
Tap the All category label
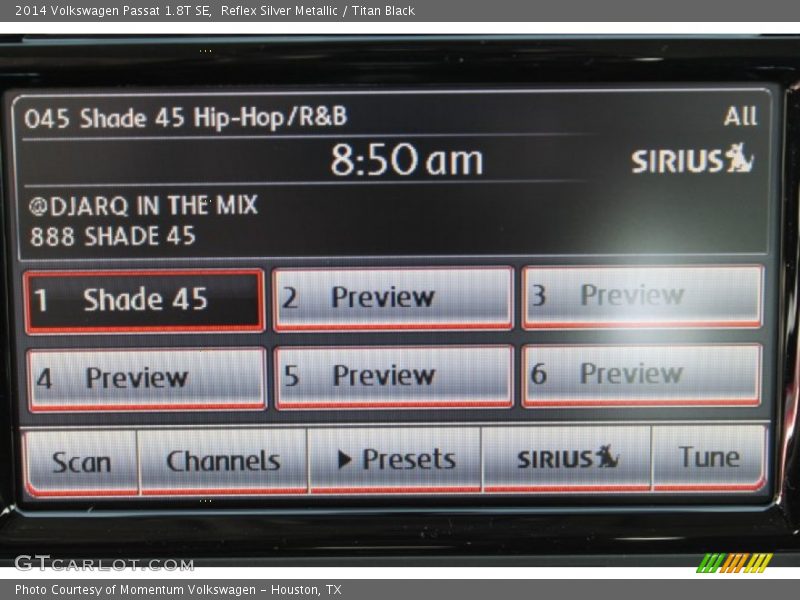click(740, 116)
